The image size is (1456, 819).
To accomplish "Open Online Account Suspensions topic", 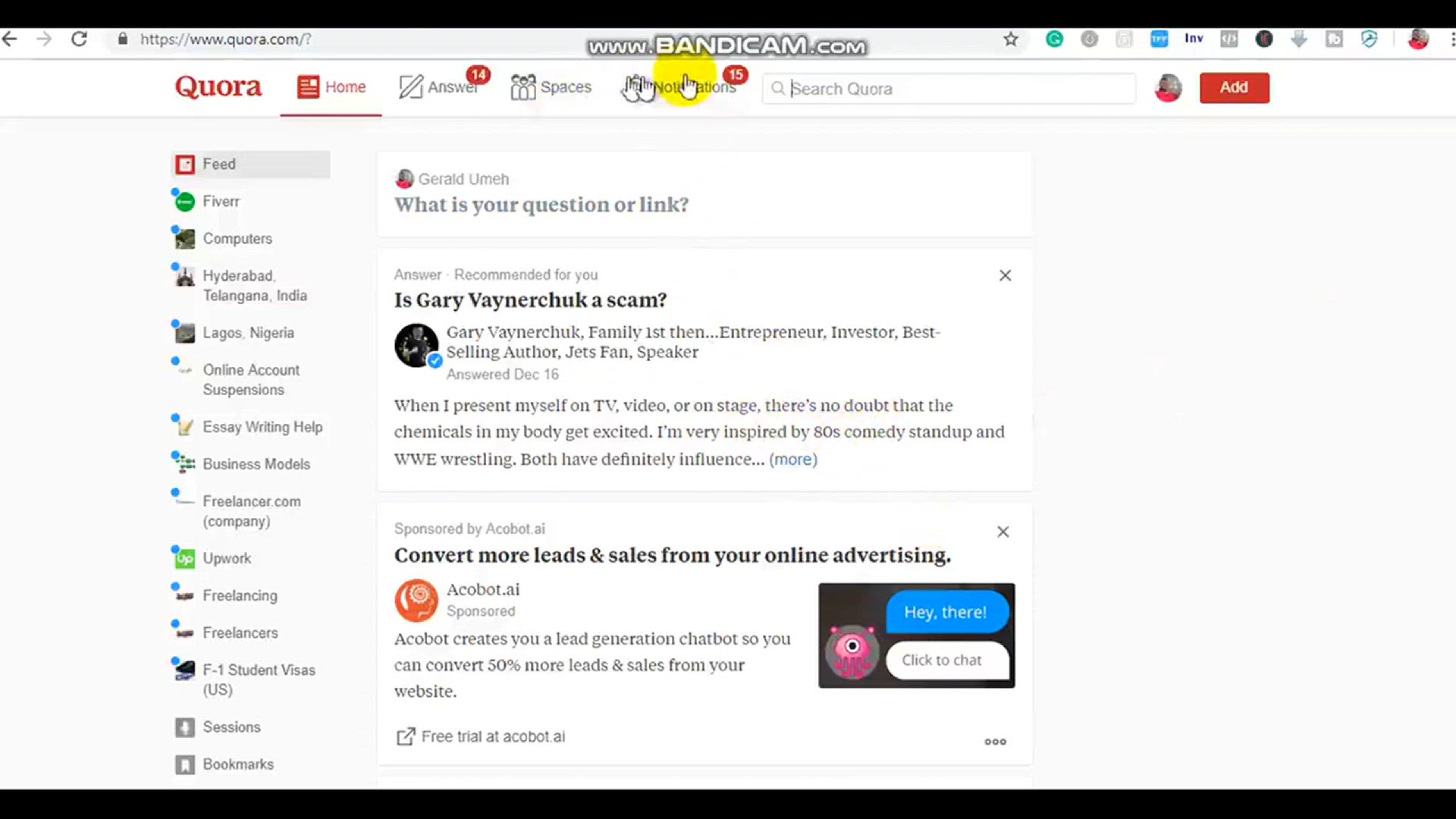I will [x=250, y=380].
